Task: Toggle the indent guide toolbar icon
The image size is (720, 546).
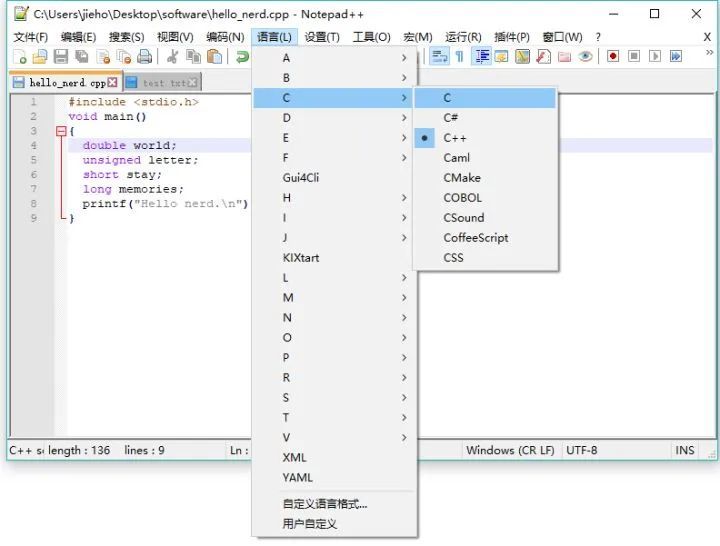Action: click(482, 56)
